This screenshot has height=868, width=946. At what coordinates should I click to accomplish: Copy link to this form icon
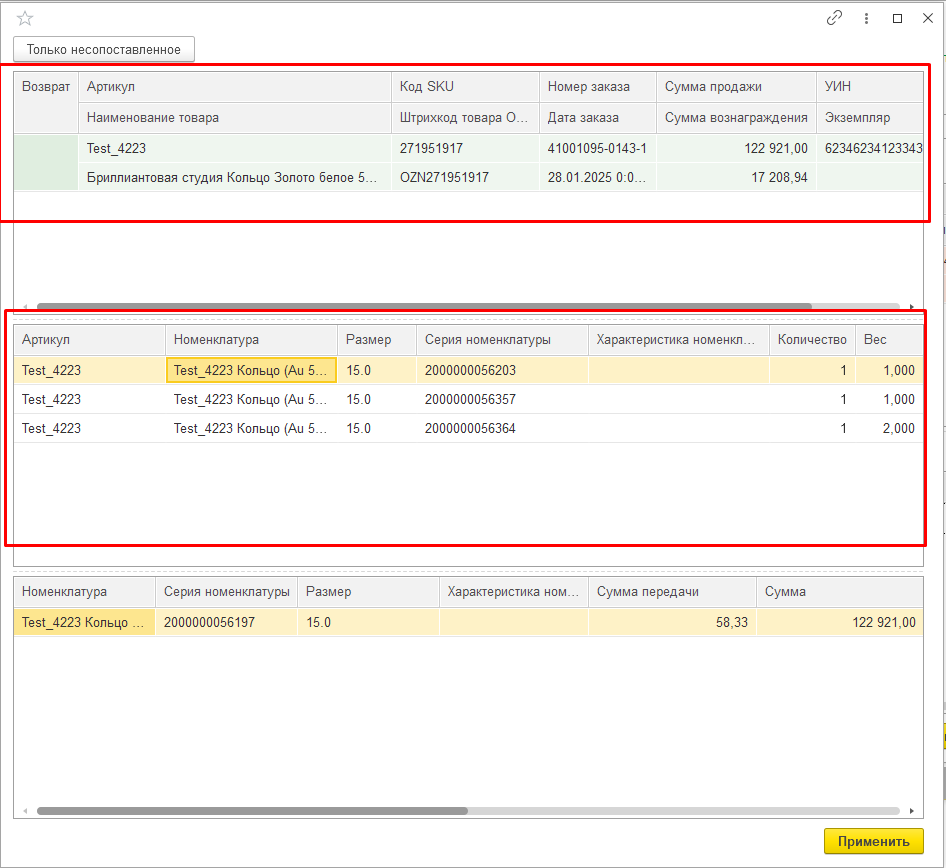[834, 18]
